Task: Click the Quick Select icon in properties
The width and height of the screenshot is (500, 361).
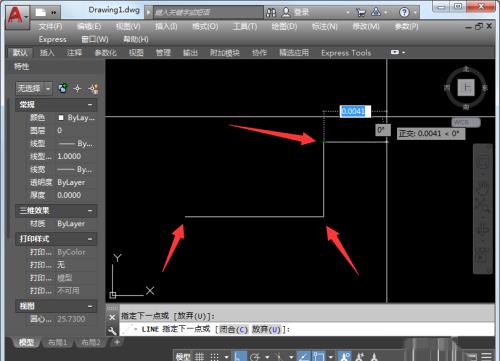Action: pos(94,88)
